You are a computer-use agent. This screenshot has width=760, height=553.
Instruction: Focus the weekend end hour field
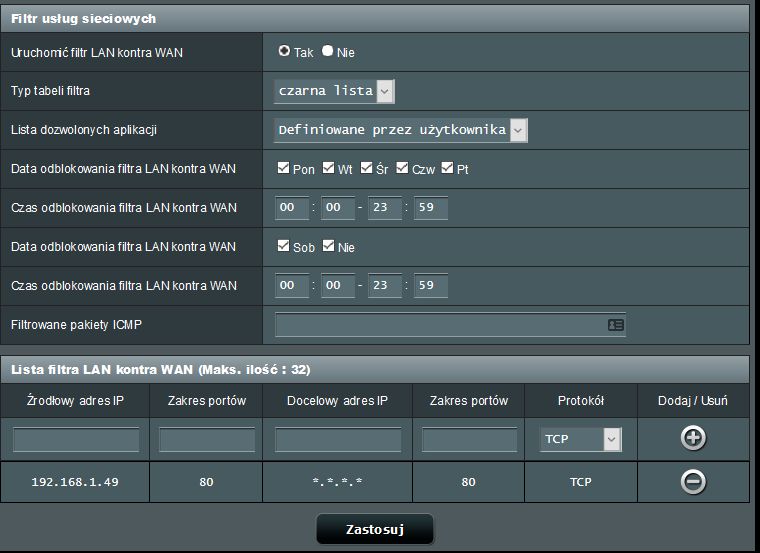click(x=385, y=286)
